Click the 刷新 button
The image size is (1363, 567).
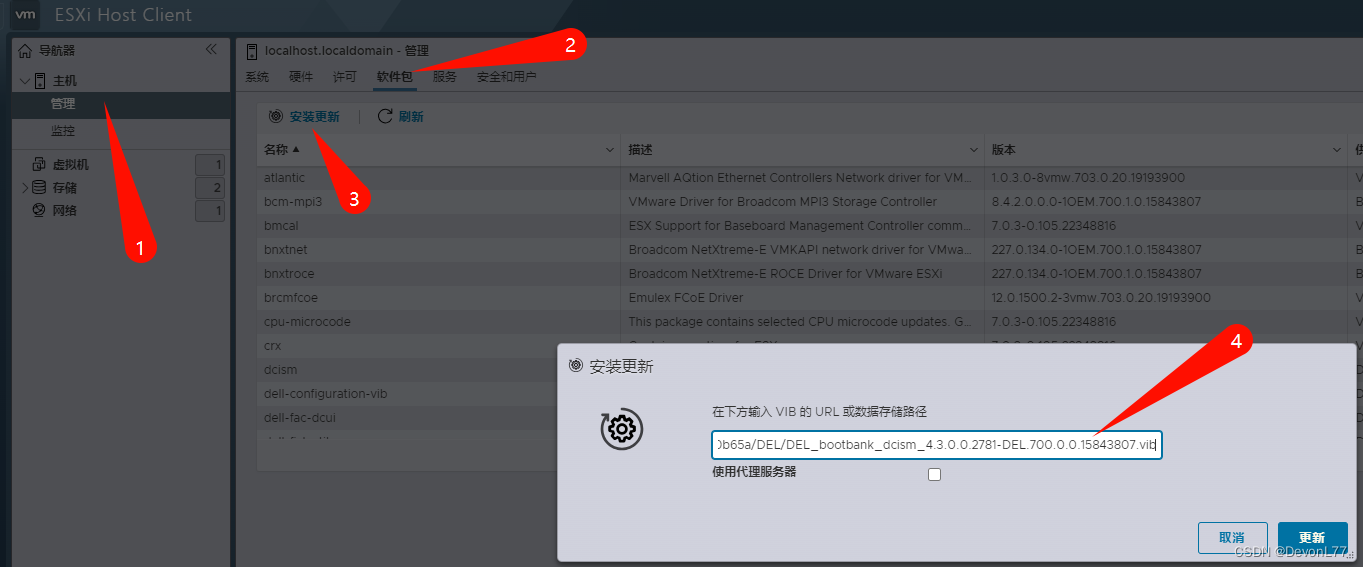[400, 117]
